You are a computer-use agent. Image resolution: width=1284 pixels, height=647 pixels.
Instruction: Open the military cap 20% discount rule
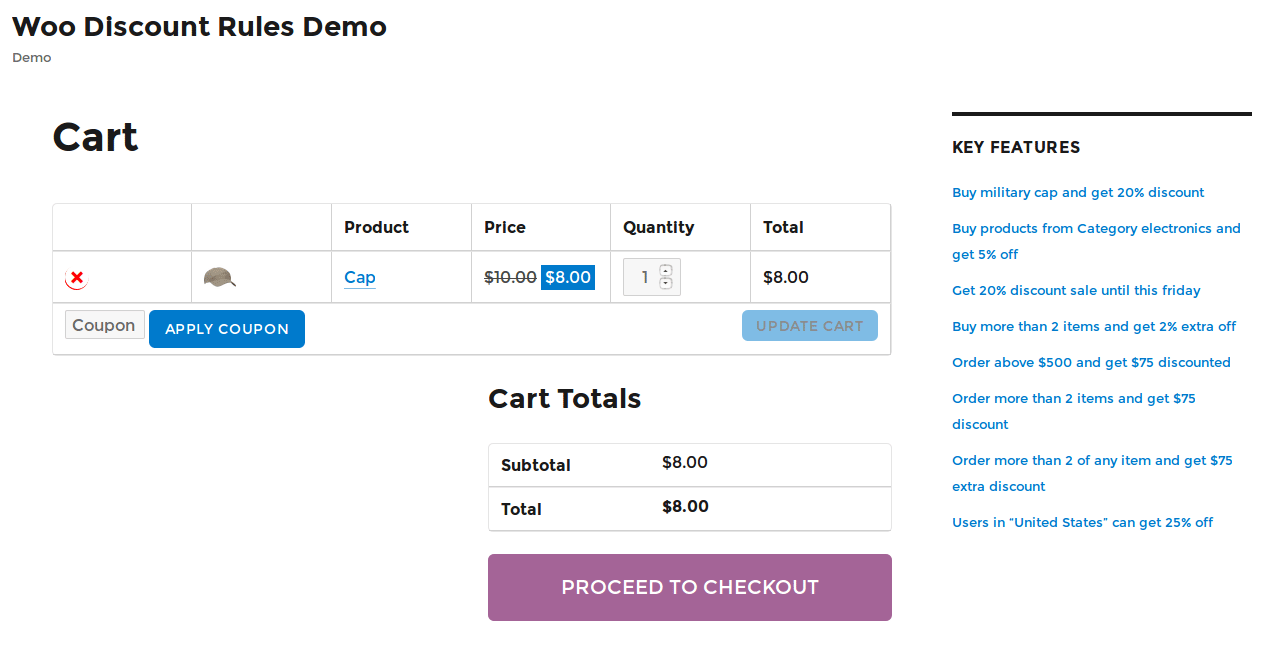[1078, 192]
